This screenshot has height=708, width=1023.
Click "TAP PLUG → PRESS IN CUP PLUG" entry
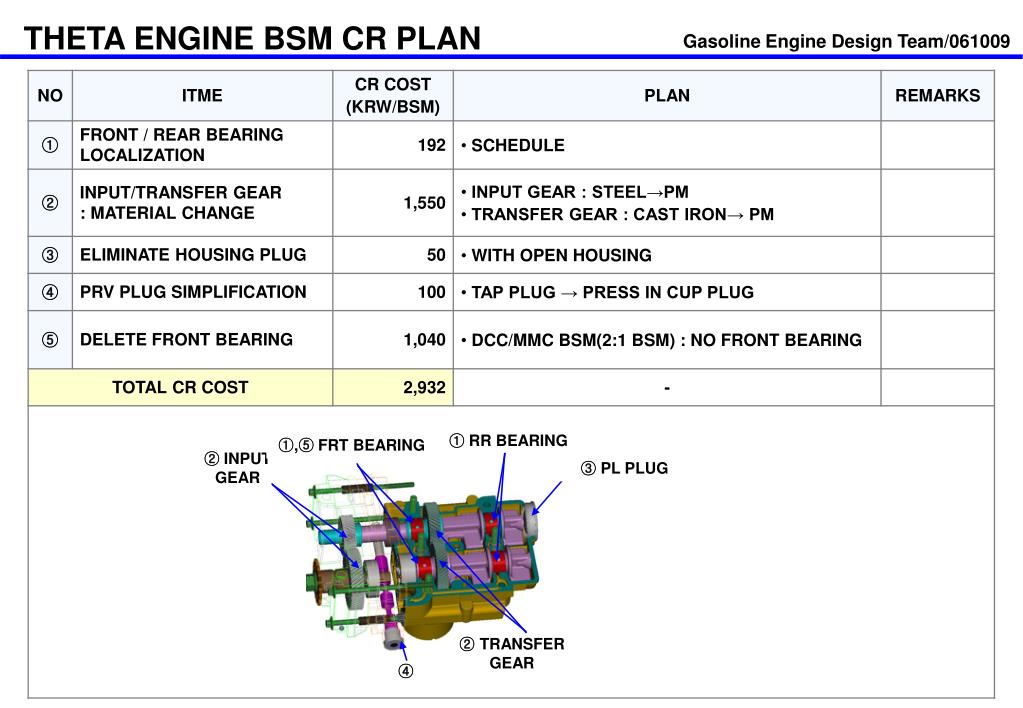tap(607, 292)
